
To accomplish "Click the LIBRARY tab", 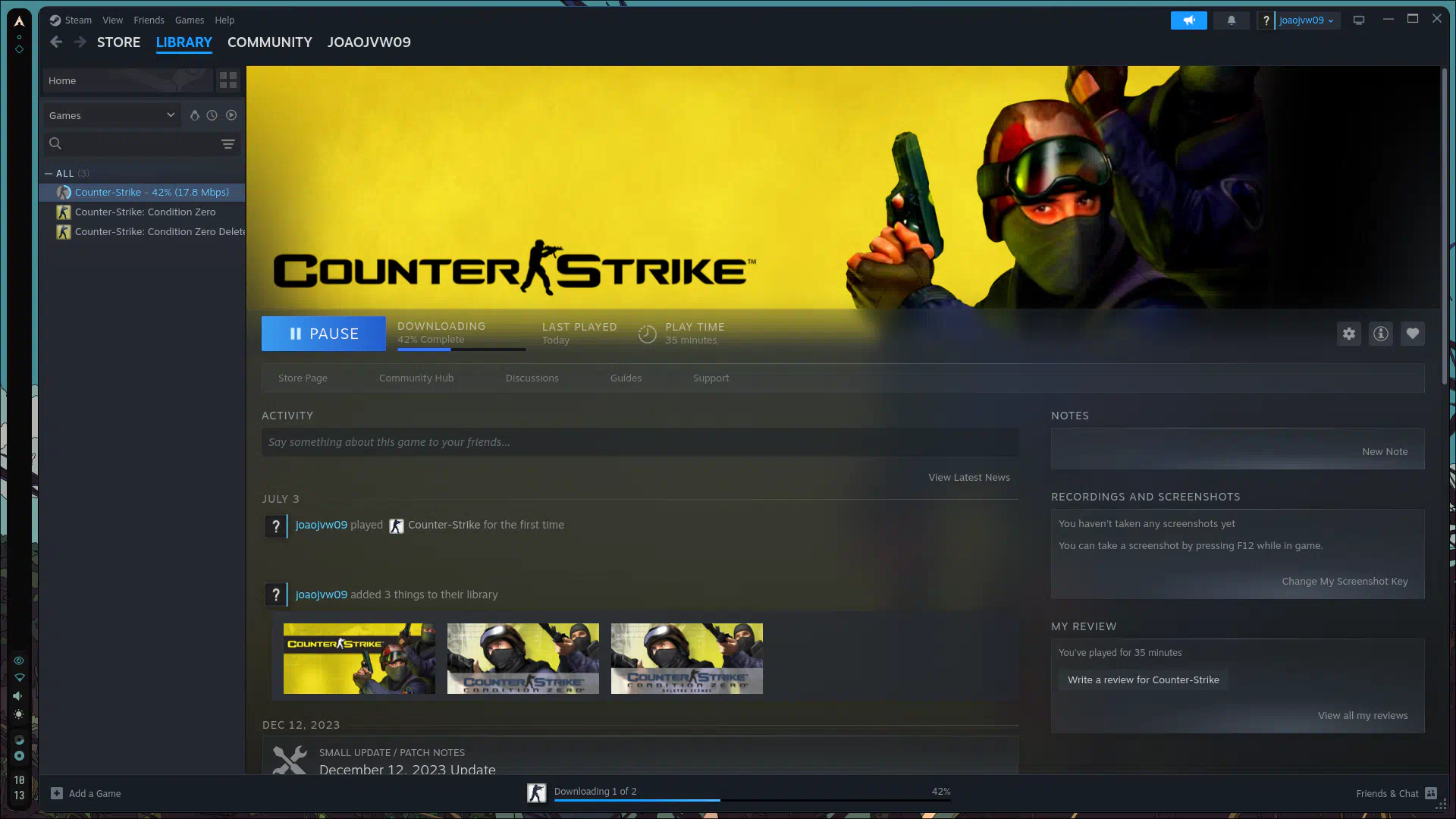I will click(x=184, y=42).
